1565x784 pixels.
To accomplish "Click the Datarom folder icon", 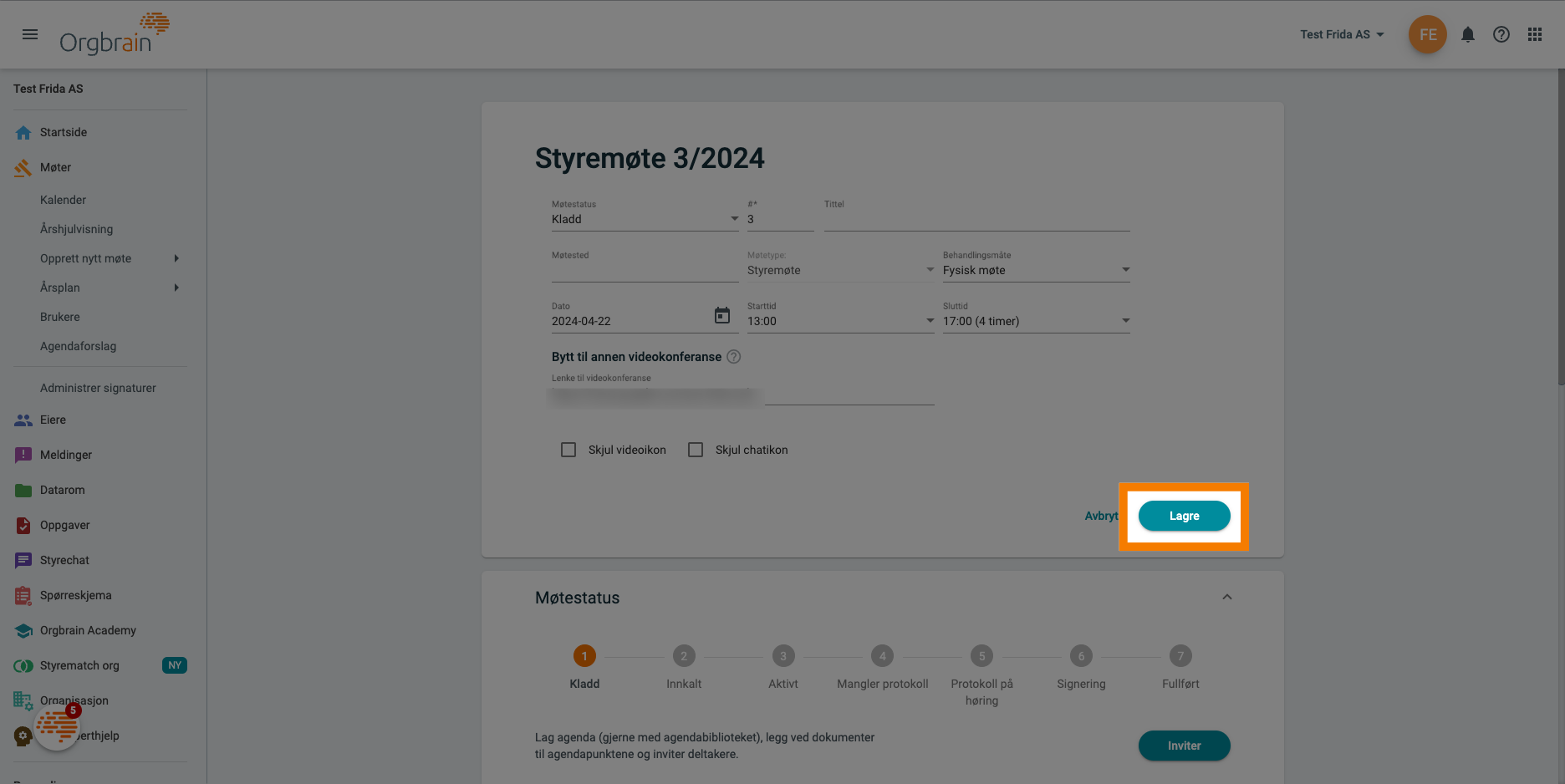I will point(23,490).
